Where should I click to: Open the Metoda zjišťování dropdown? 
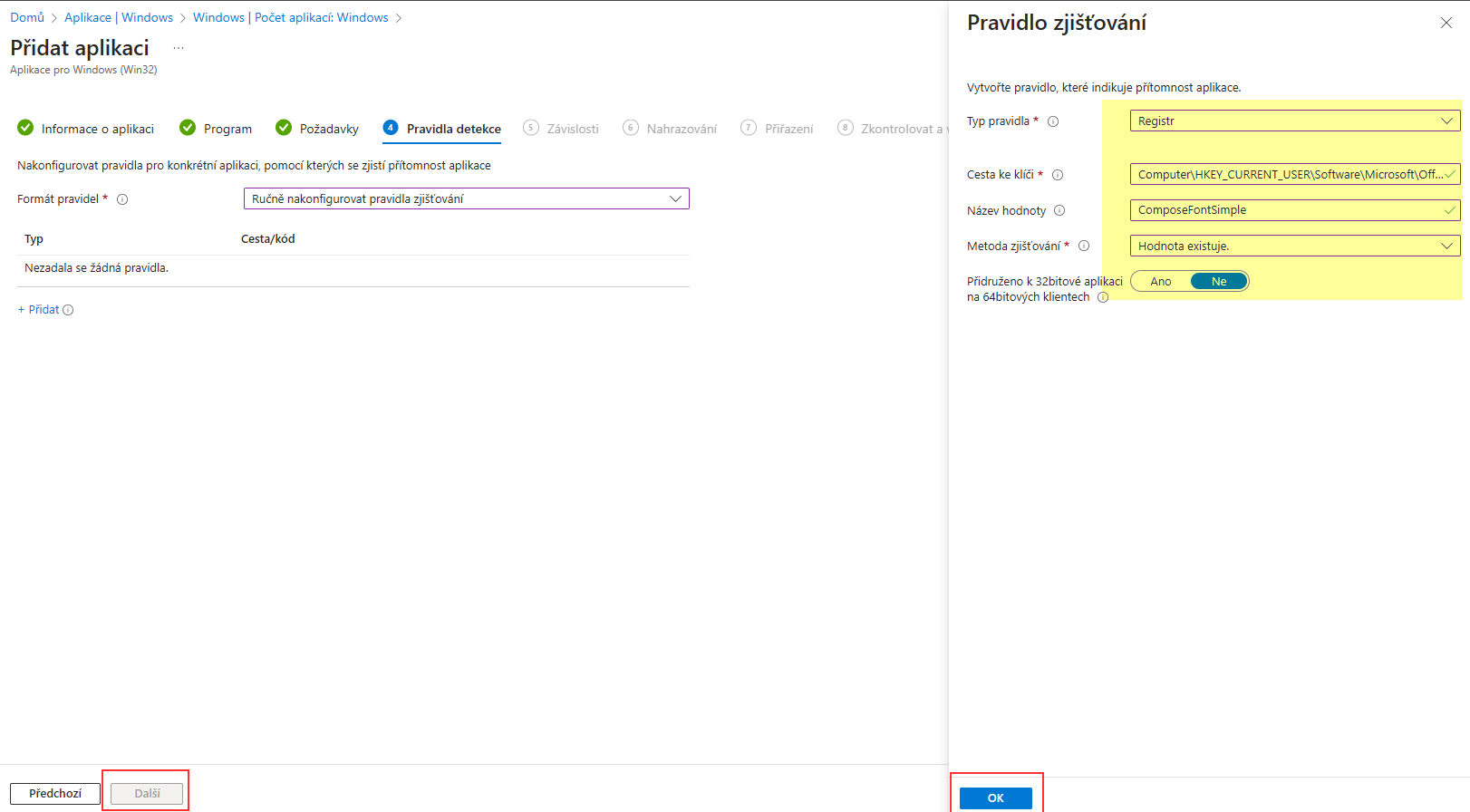pyautogui.click(x=1295, y=246)
